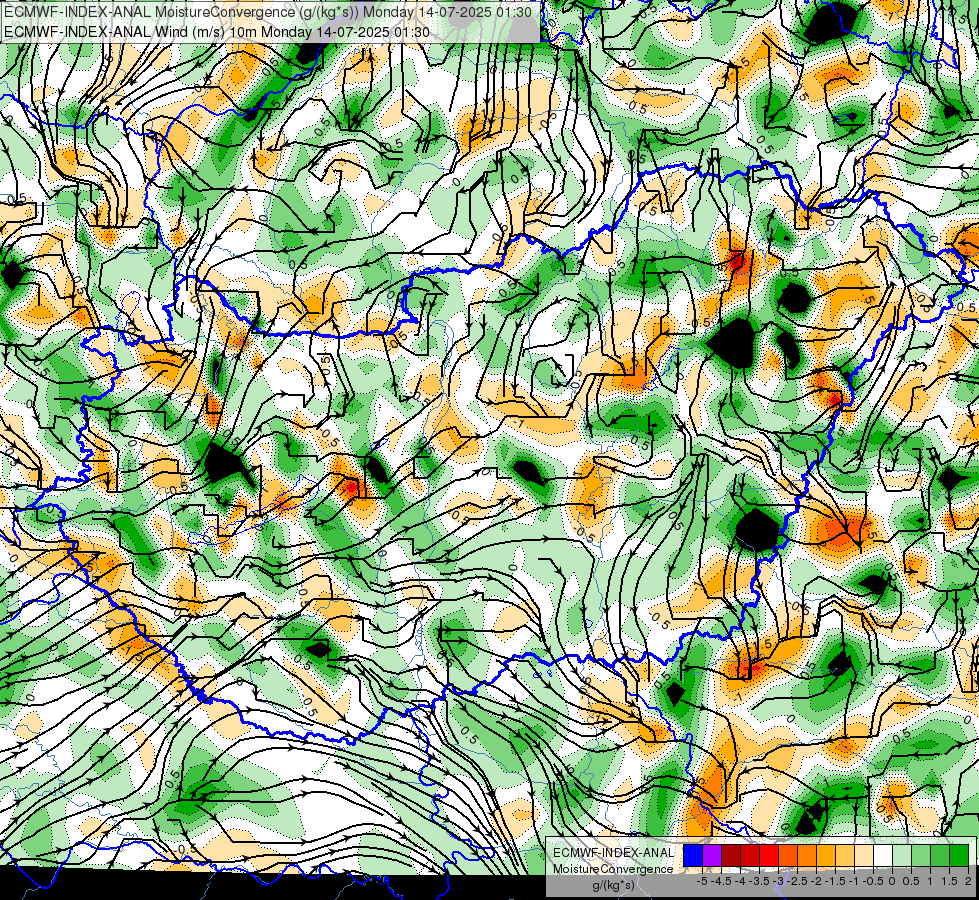The image size is (979, 900).
Task: Click the legend value '-5'
Action: (702, 881)
